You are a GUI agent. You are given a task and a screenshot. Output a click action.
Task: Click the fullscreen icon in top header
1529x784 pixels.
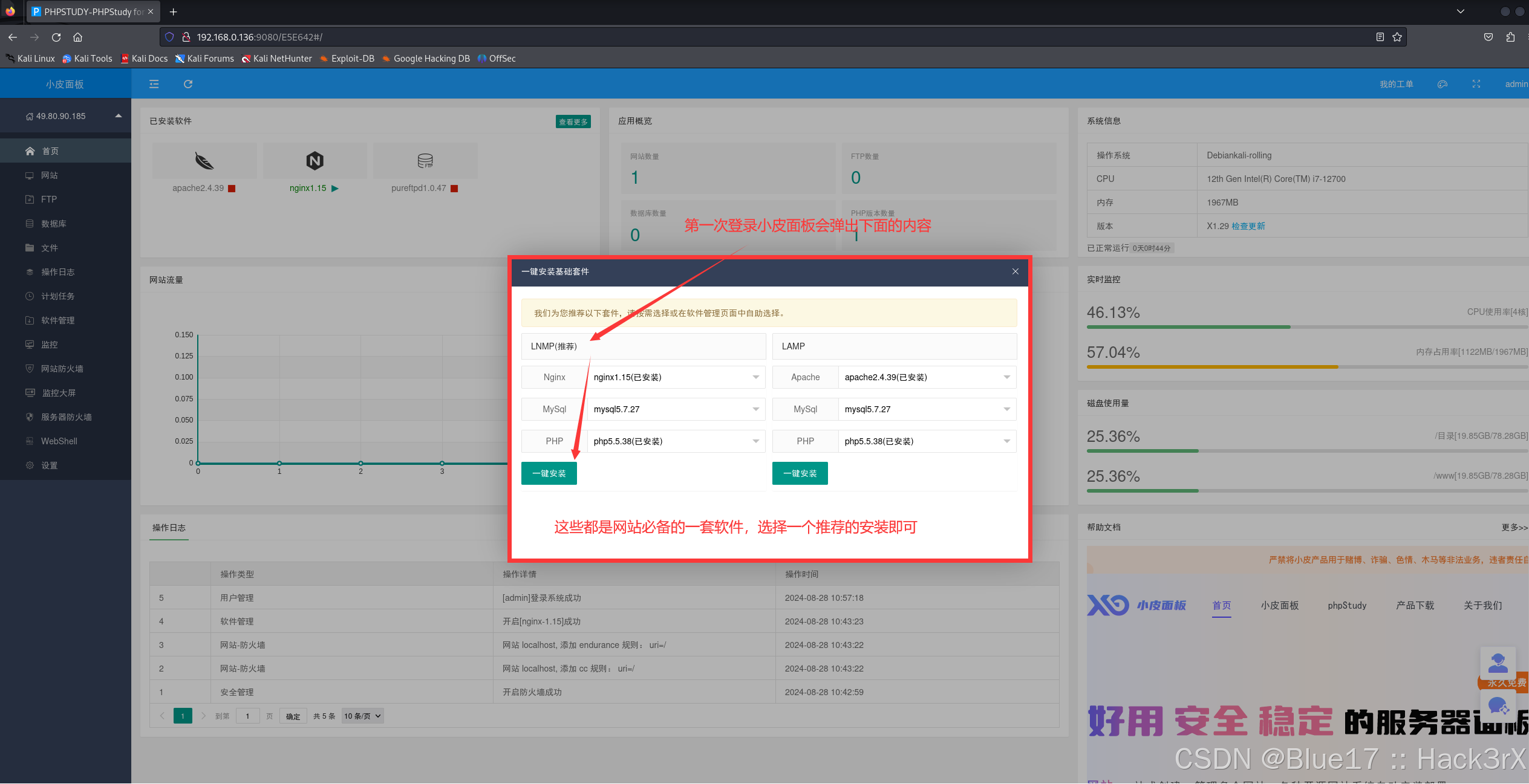[x=1476, y=84]
